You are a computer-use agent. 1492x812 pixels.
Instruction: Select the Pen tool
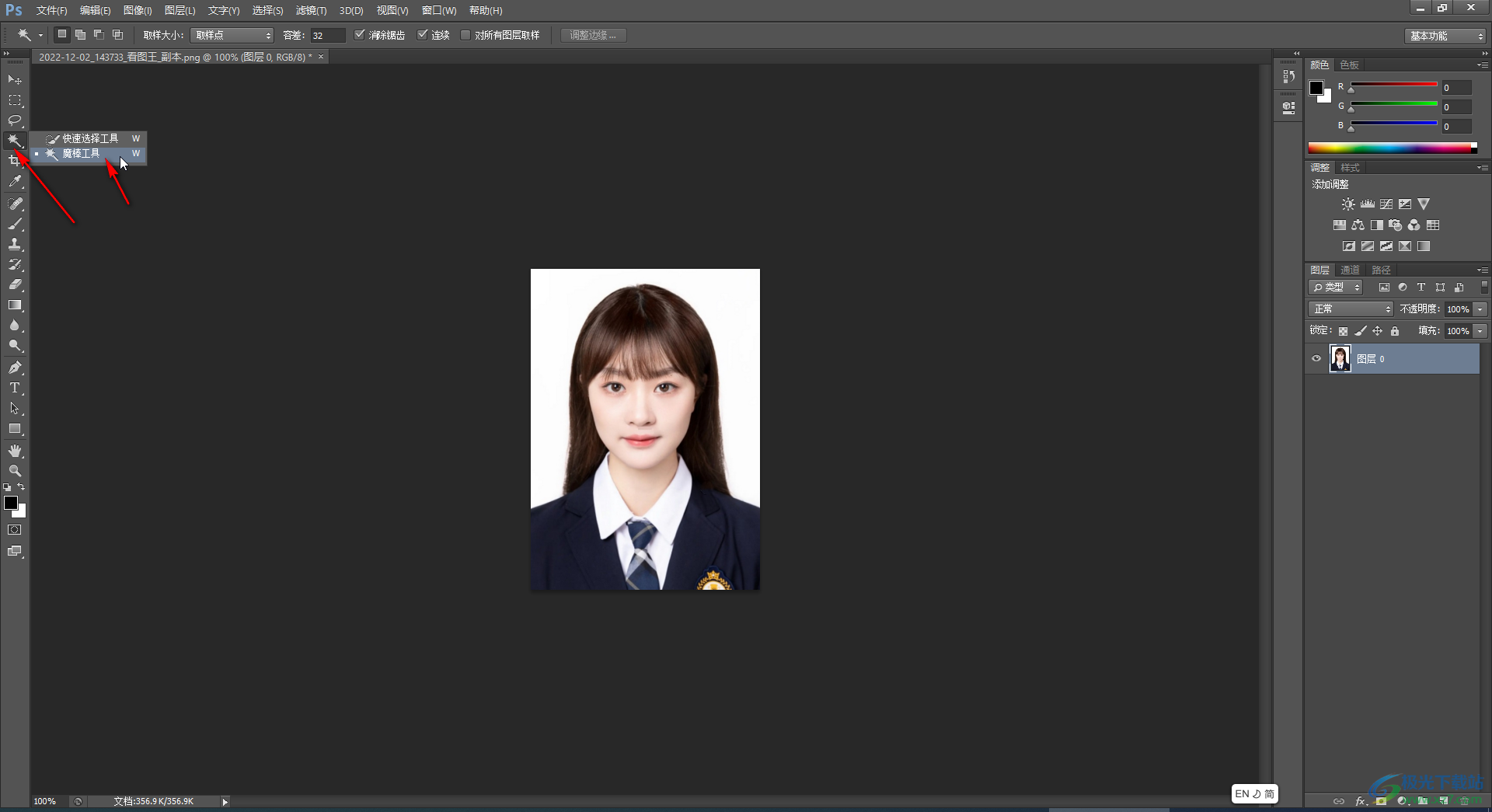click(15, 368)
